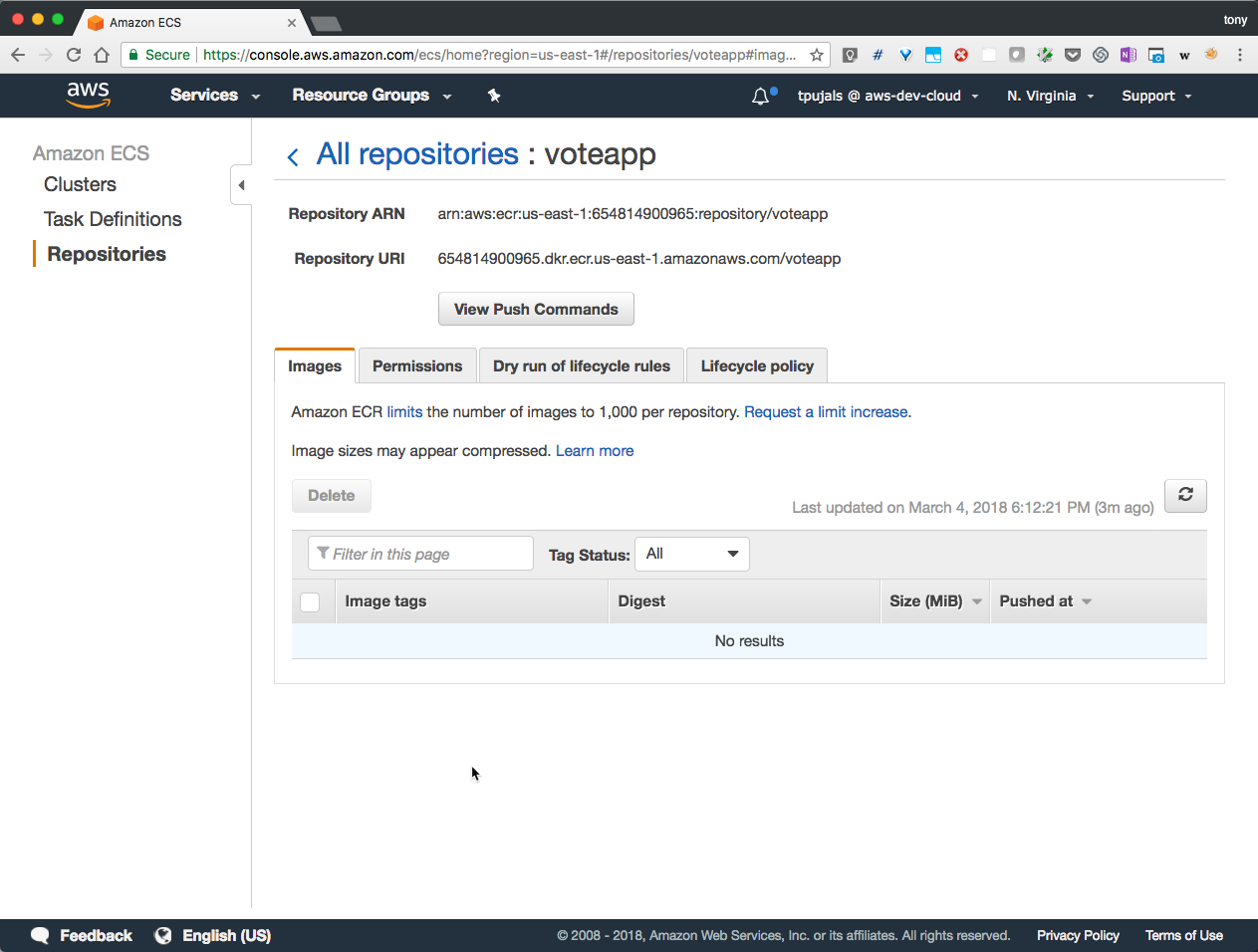
Task: Click the gray spiral extension icon
Action: tap(1101, 55)
